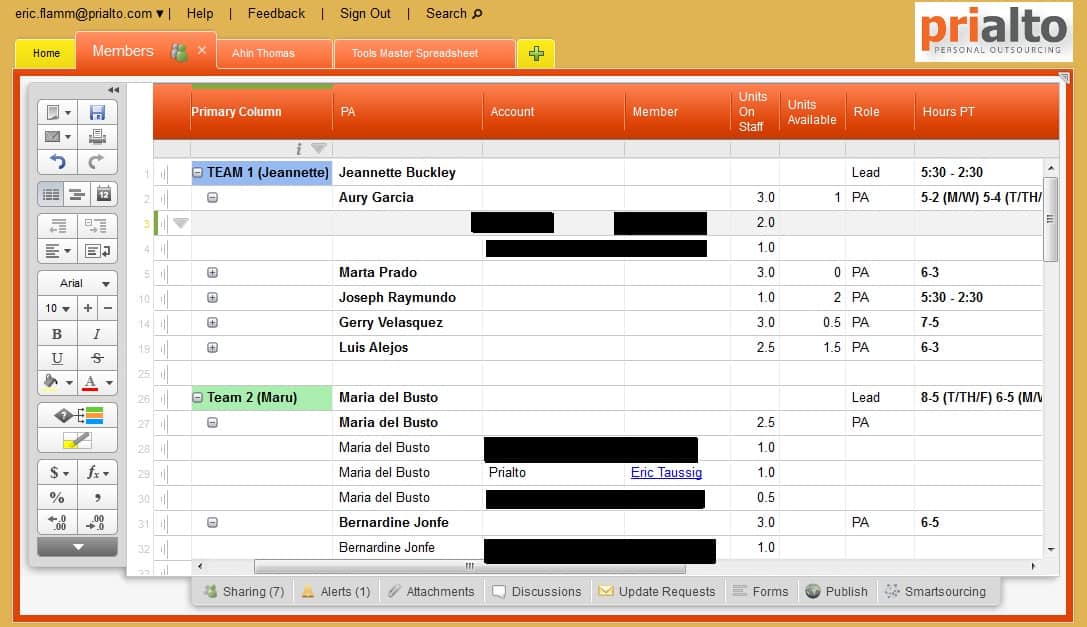Open the conditional formatting tool
This screenshot has width=1087, height=627.
[77, 416]
